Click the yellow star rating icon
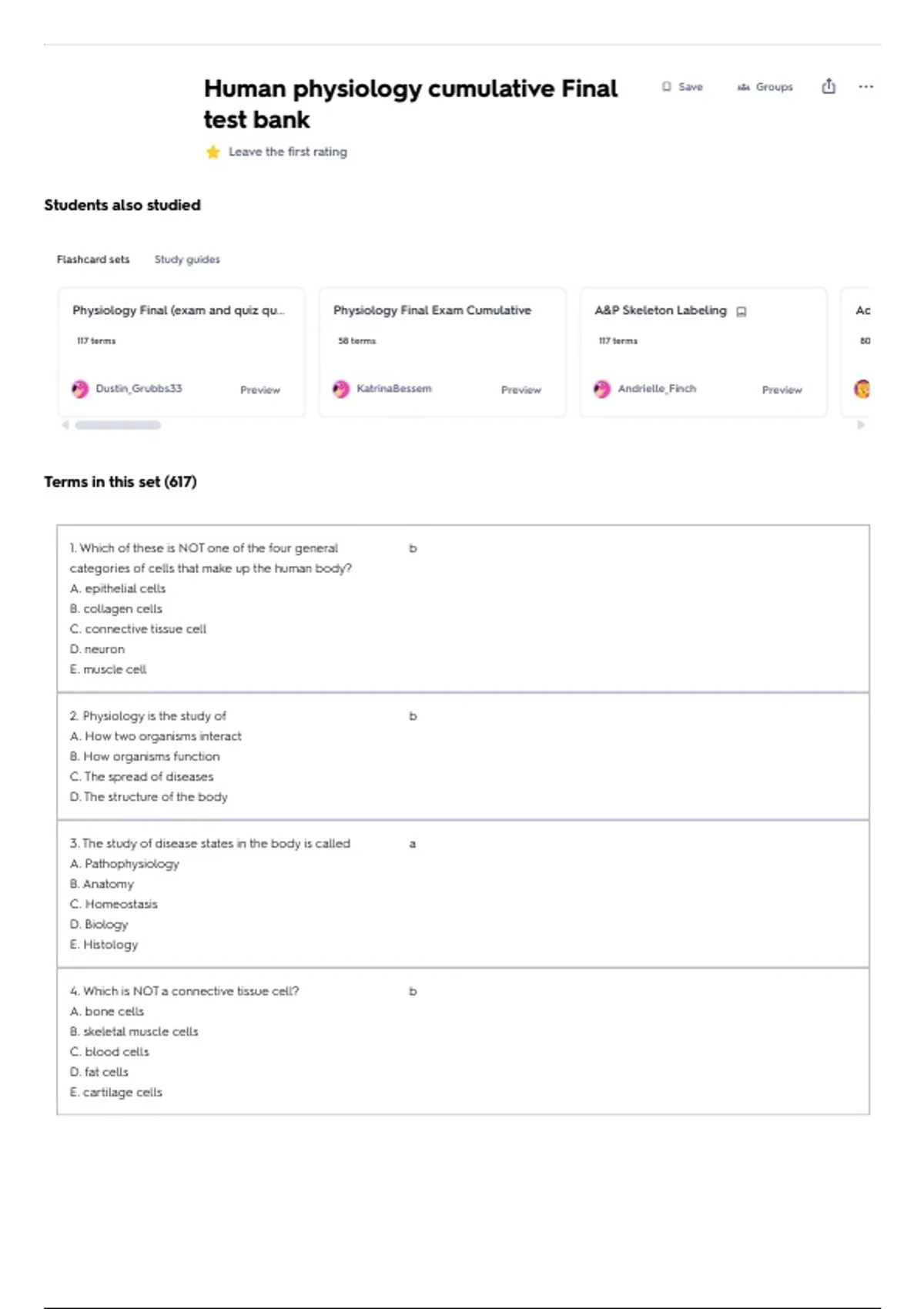 click(x=213, y=152)
